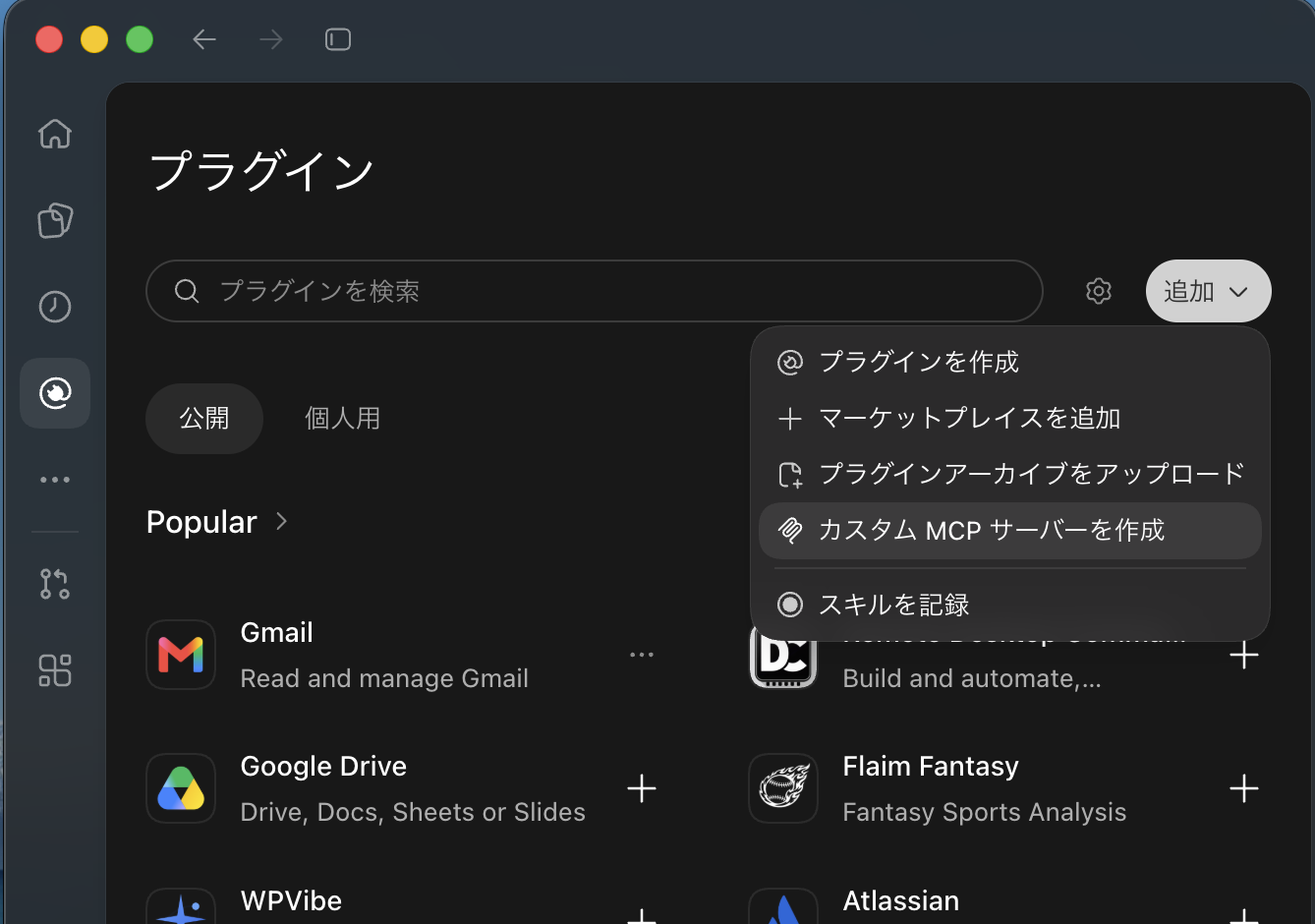Click the Gmail logo icon
This screenshot has width=1315, height=924.
pos(181,655)
